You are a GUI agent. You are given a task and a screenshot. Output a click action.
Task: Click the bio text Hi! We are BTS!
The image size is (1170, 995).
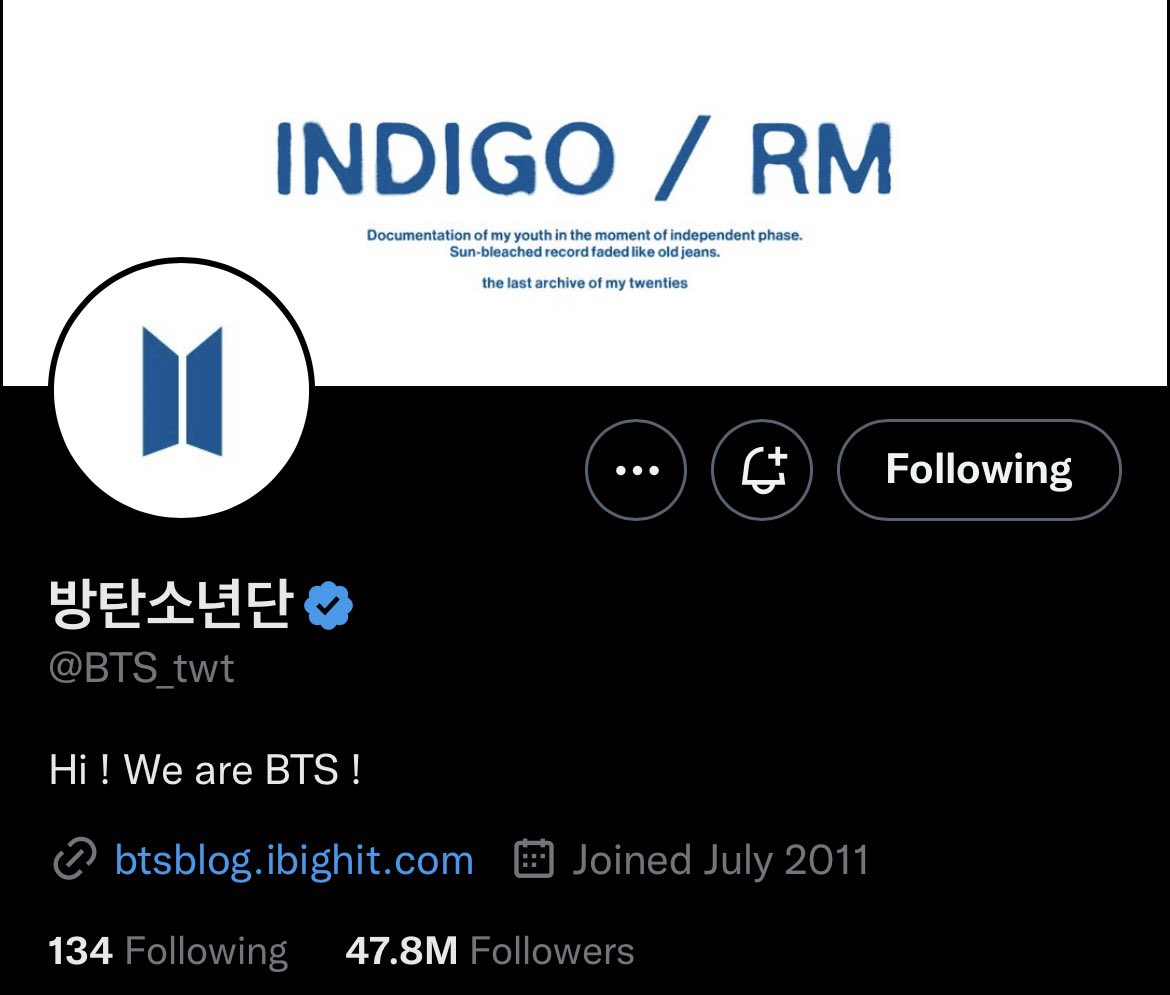(205, 770)
